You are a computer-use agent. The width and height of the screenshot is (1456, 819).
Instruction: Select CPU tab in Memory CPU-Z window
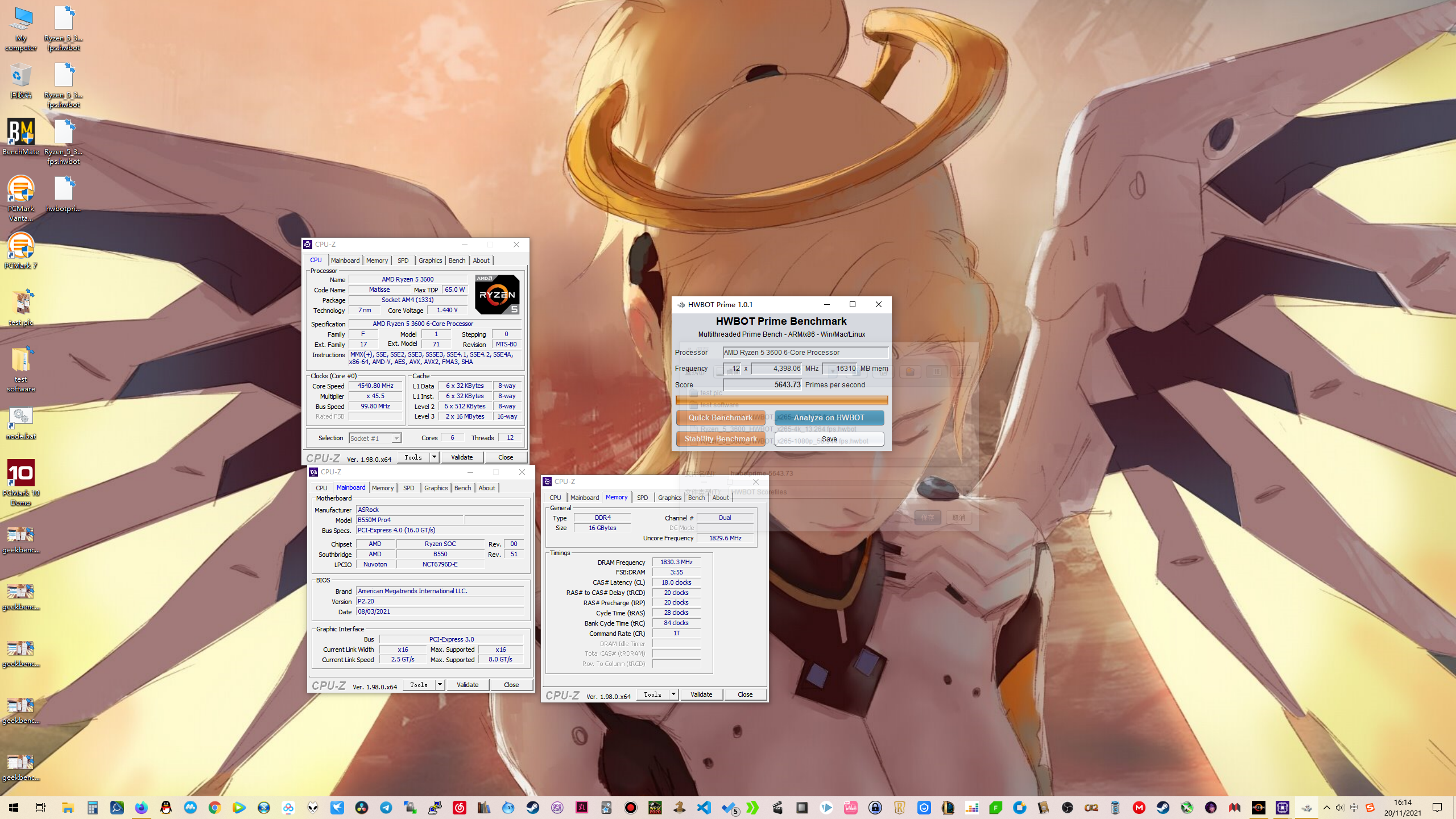click(555, 497)
